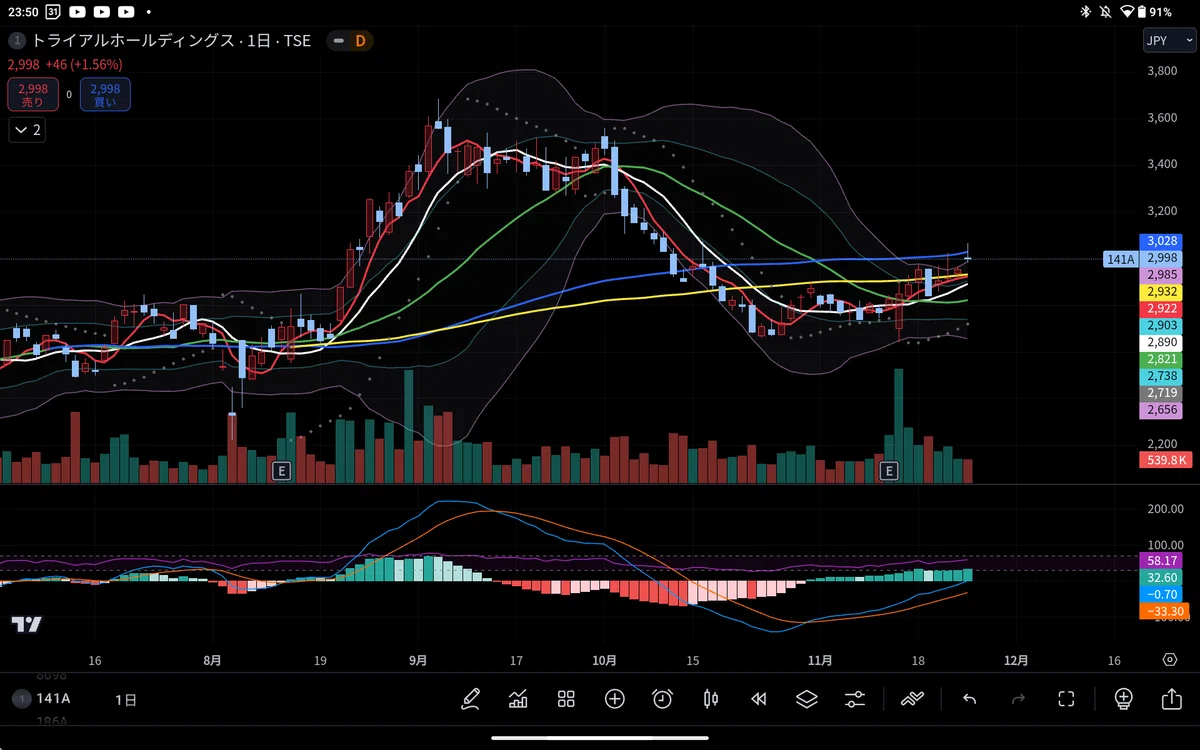Open the drawing tools pencil icon
The image size is (1200, 750).
pyautogui.click(x=470, y=699)
